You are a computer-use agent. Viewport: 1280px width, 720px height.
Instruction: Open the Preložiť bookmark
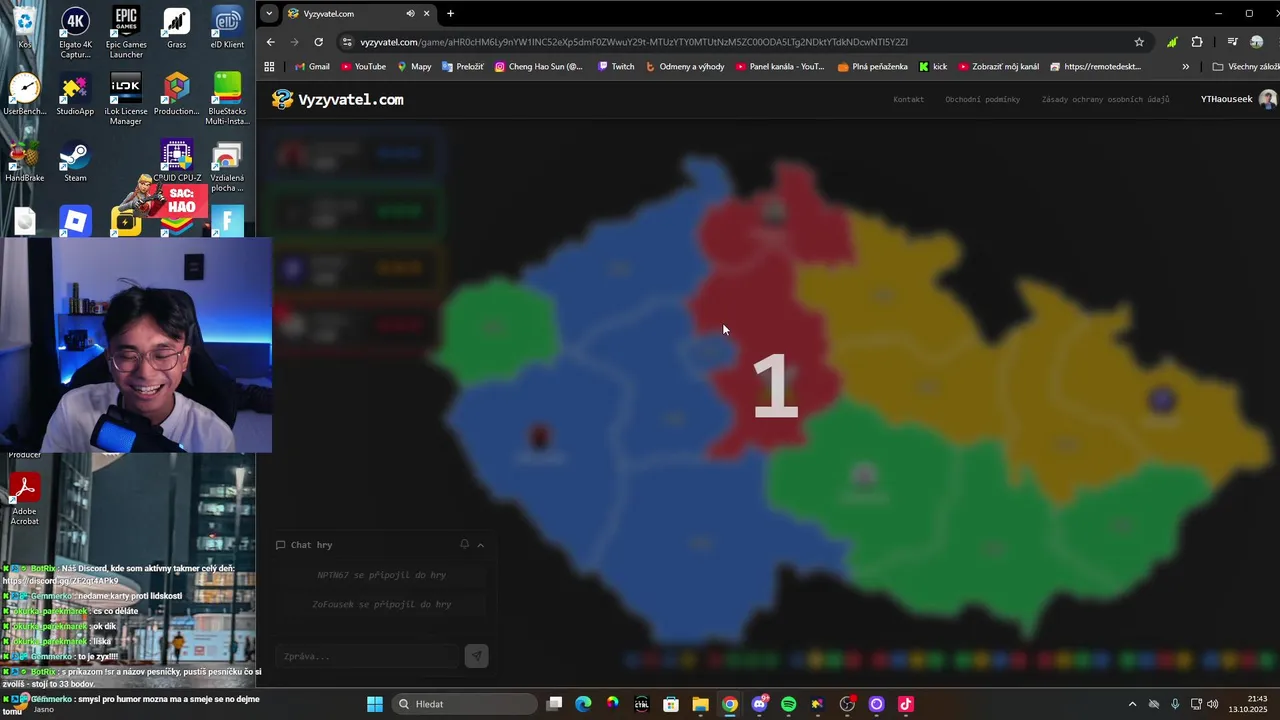tap(463, 67)
